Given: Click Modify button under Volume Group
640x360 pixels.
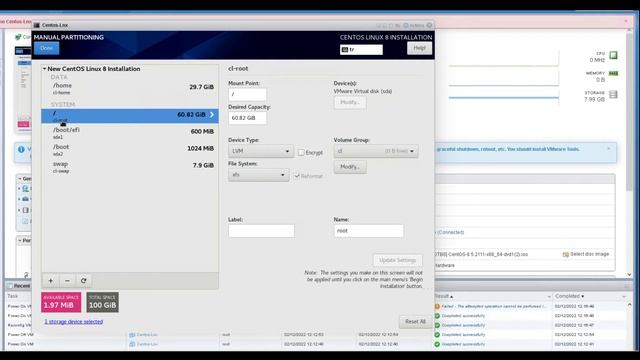Looking at the screenshot, I should click(350, 167).
